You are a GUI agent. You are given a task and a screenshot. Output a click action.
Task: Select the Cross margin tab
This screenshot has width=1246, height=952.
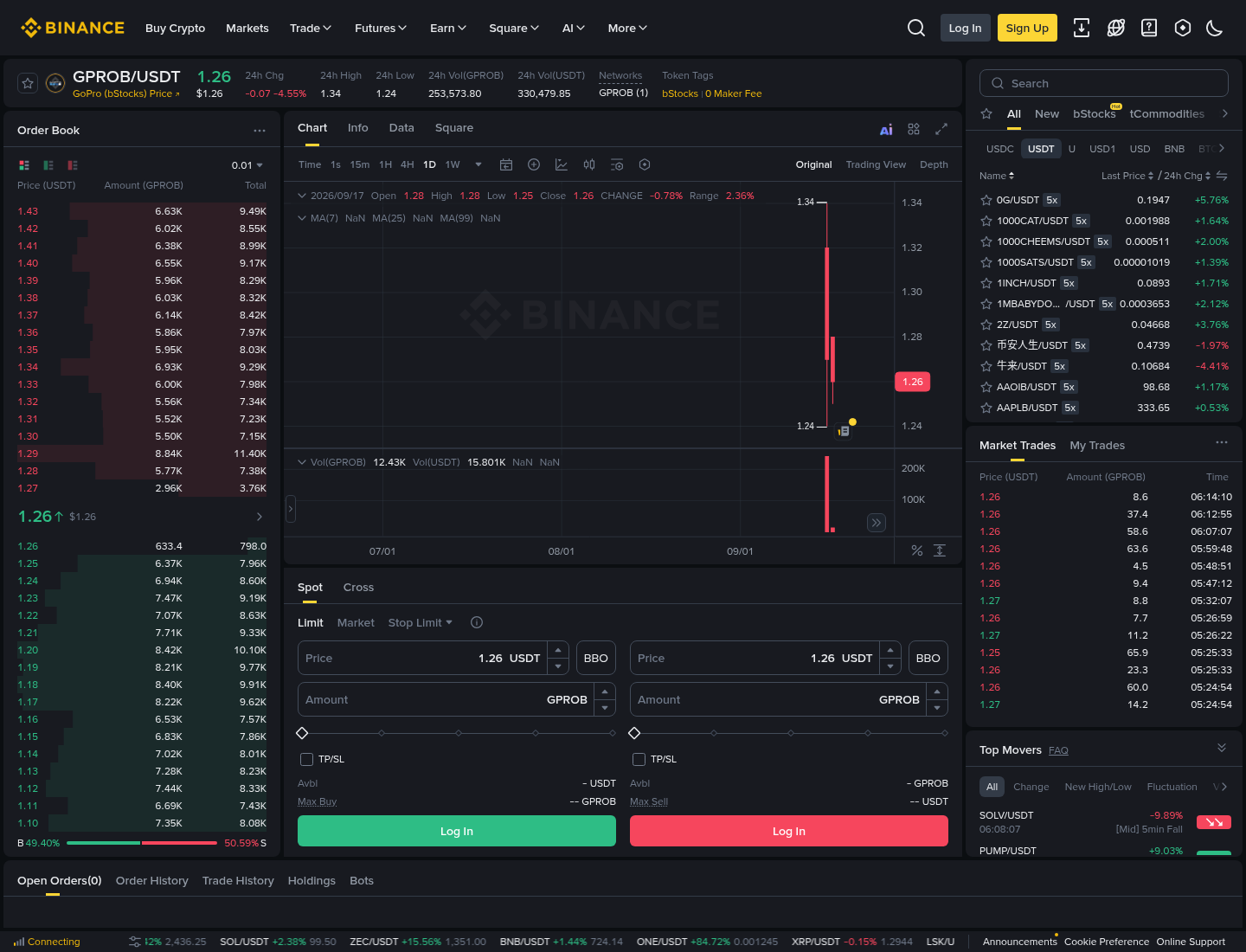coord(358,588)
